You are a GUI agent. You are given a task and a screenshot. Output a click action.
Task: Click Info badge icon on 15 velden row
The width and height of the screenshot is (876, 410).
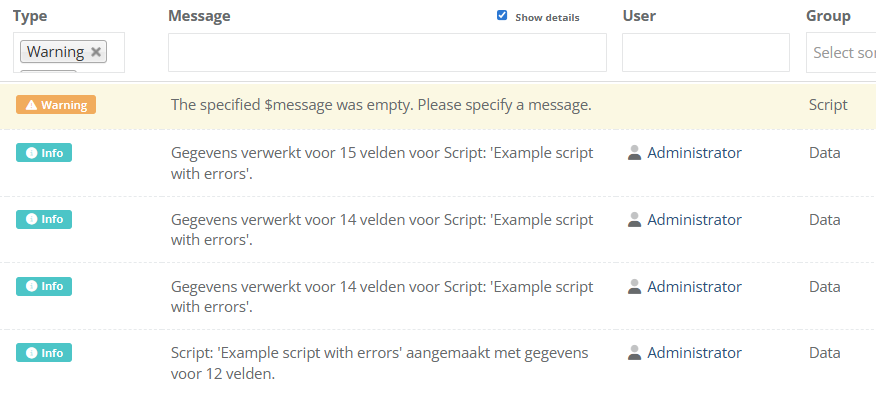pos(30,153)
